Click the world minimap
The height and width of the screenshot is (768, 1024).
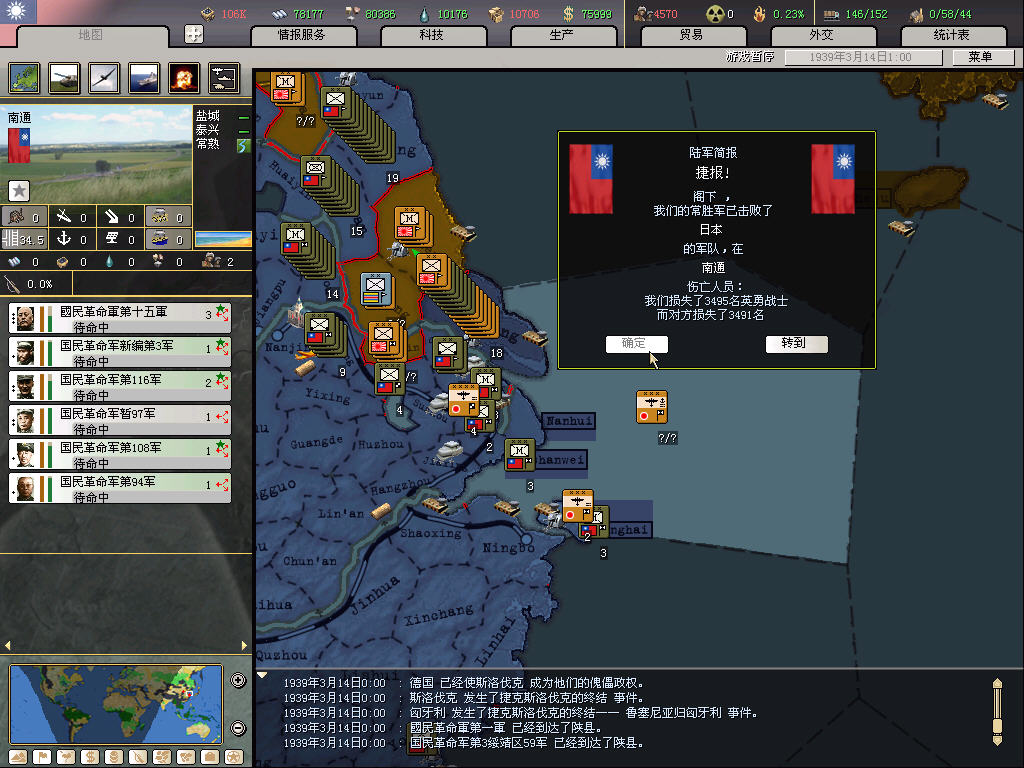[116, 704]
